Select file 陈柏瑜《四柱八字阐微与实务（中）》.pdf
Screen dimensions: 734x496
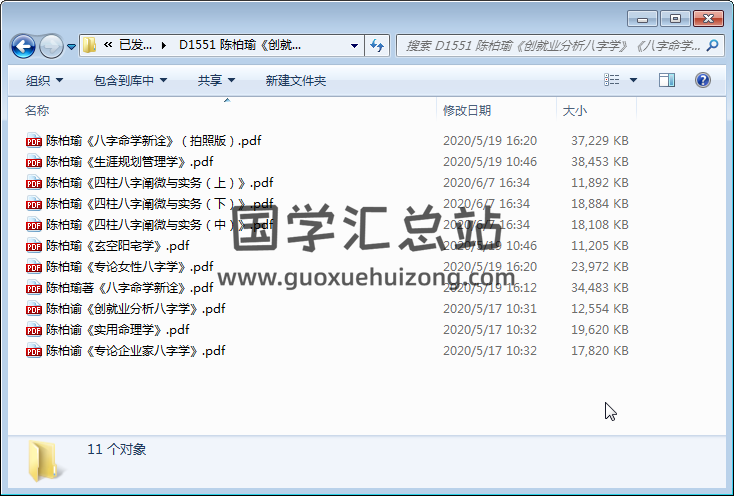[x=160, y=225]
